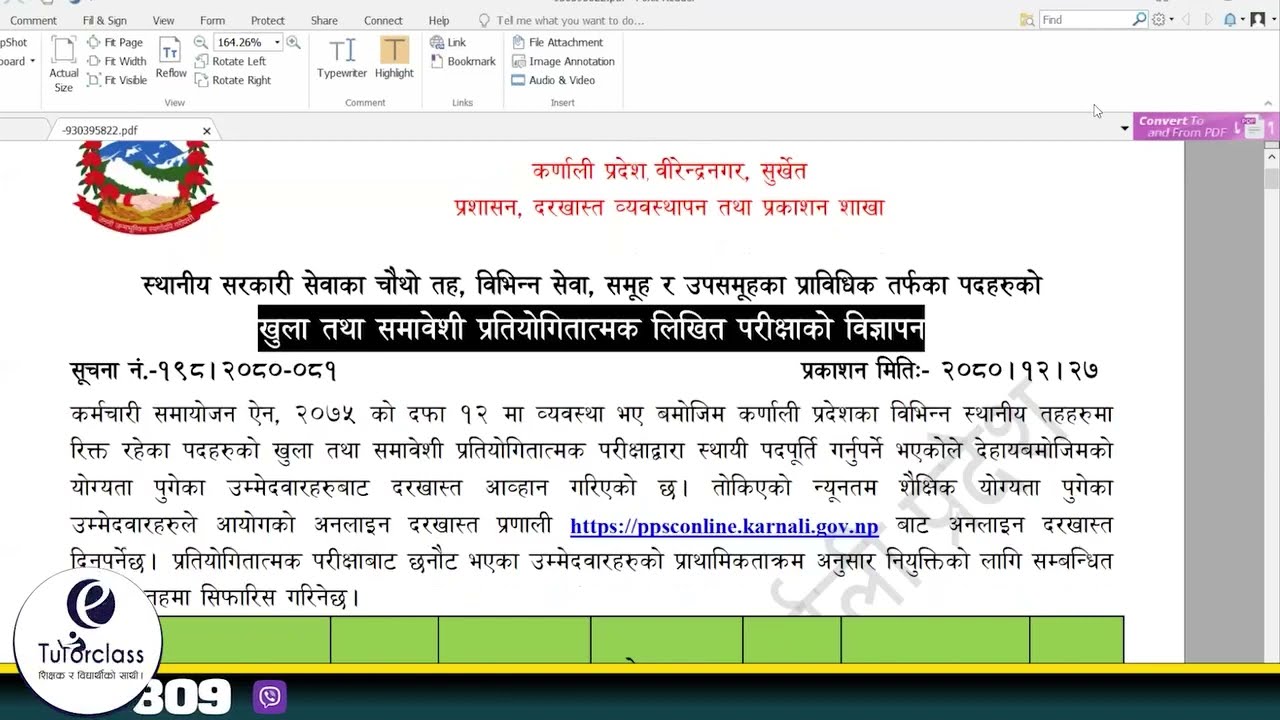Click the Find magnifier search icon
The height and width of the screenshot is (720, 1280).
pyautogui.click(x=1139, y=19)
